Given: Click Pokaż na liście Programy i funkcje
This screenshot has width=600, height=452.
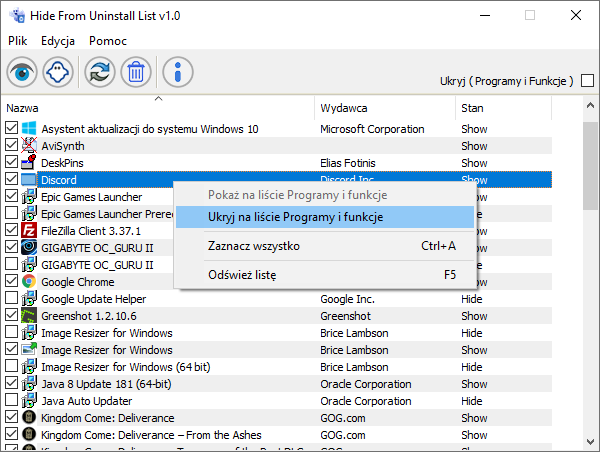Looking at the screenshot, I should point(325,195).
